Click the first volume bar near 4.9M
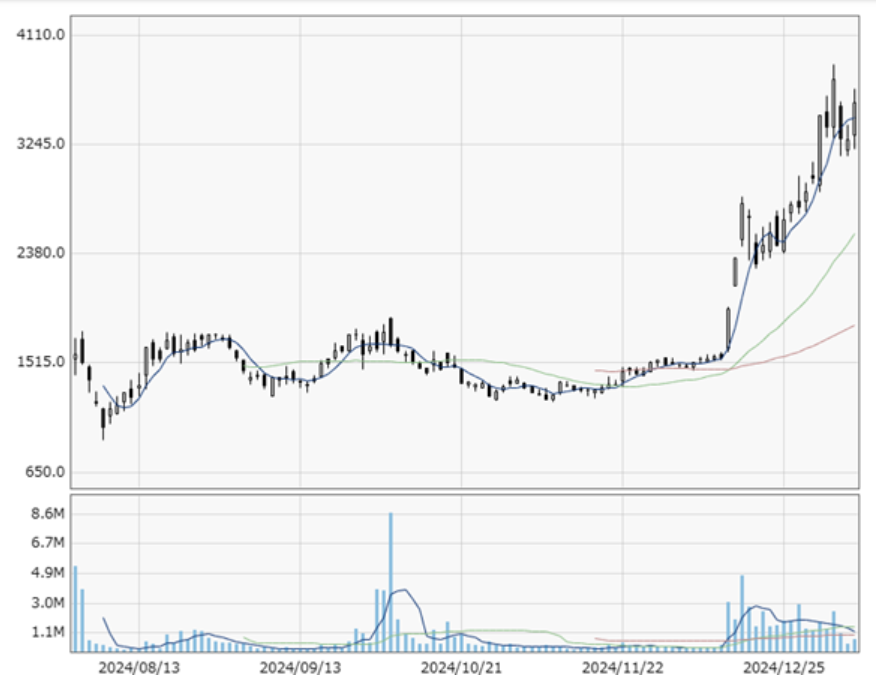The width and height of the screenshot is (876, 689). [75, 609]
